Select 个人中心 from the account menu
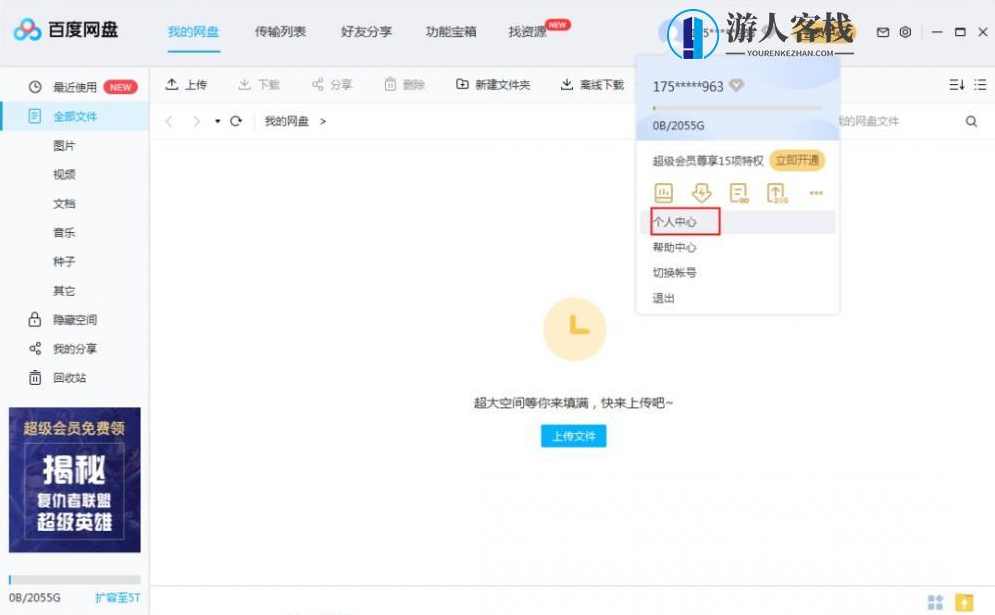 675,222
